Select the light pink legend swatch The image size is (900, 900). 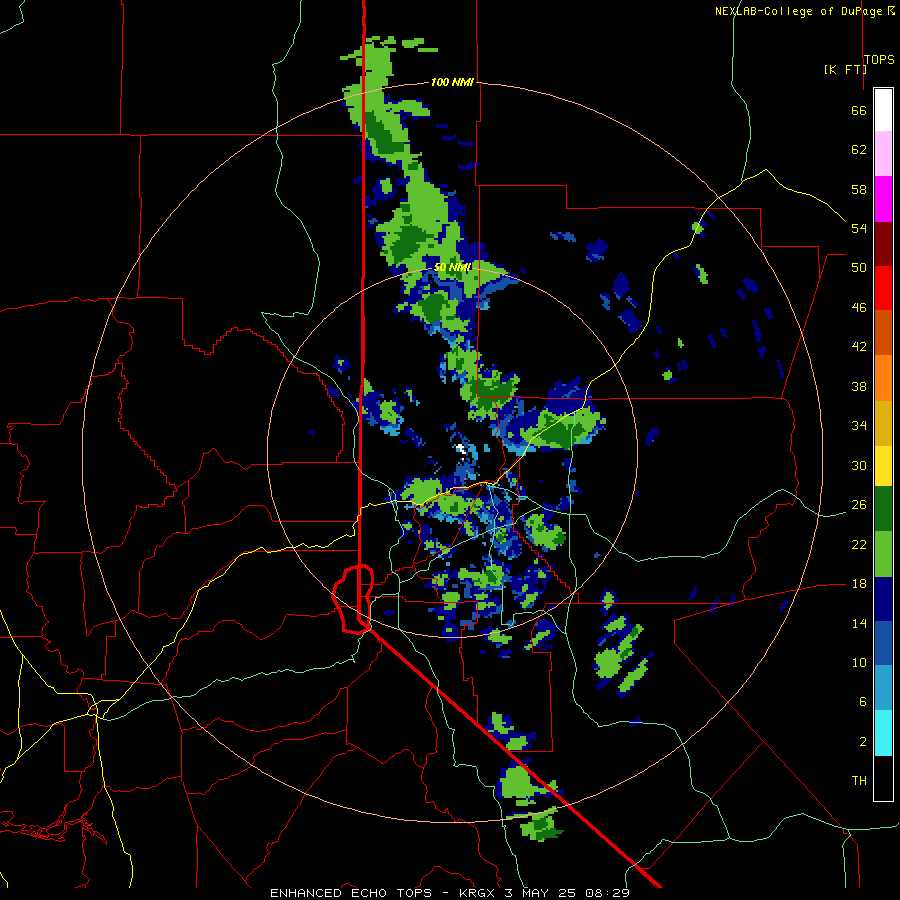[883, 153]
